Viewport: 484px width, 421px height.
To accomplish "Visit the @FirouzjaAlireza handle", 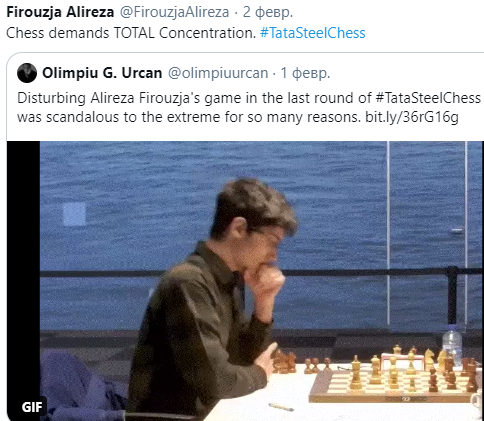I will [x=174, y=12].
